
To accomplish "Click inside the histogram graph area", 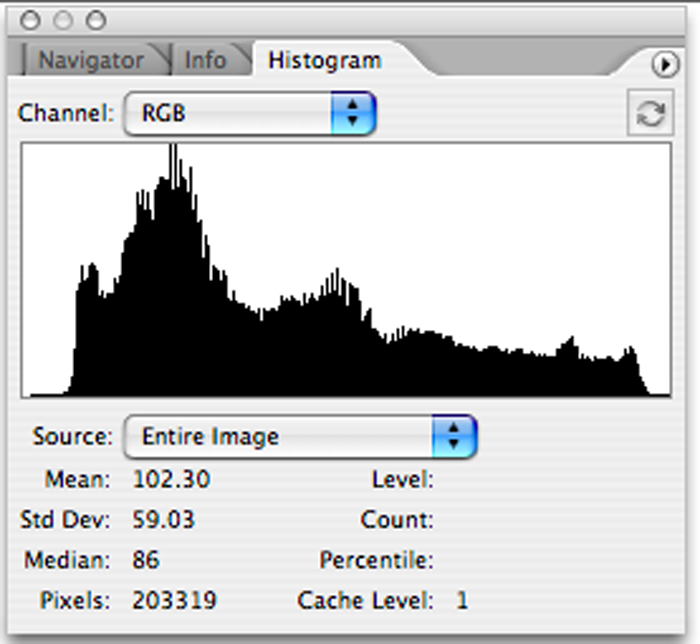I will (346, 270).
